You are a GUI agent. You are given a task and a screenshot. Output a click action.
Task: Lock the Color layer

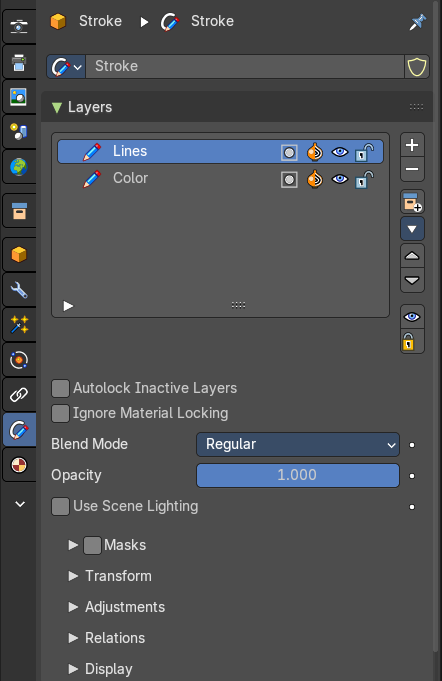click(364, 179)
